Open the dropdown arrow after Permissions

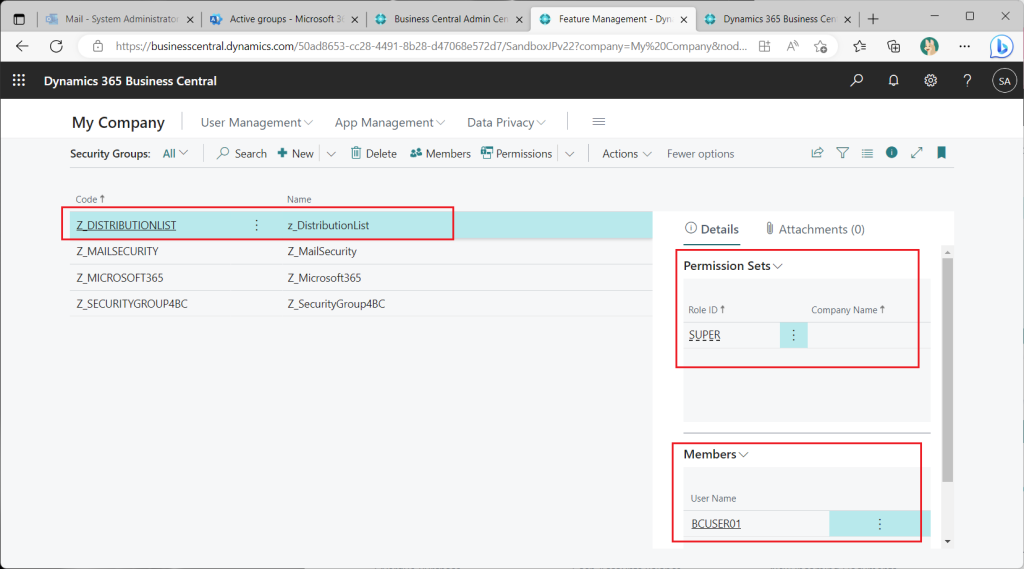click(x=569, y=154)
